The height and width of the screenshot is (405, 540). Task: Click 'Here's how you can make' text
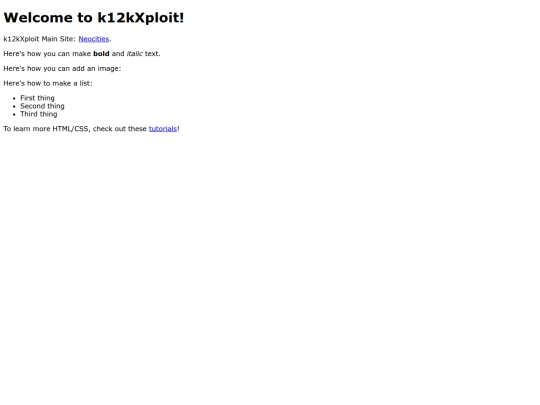pos(47,54)
